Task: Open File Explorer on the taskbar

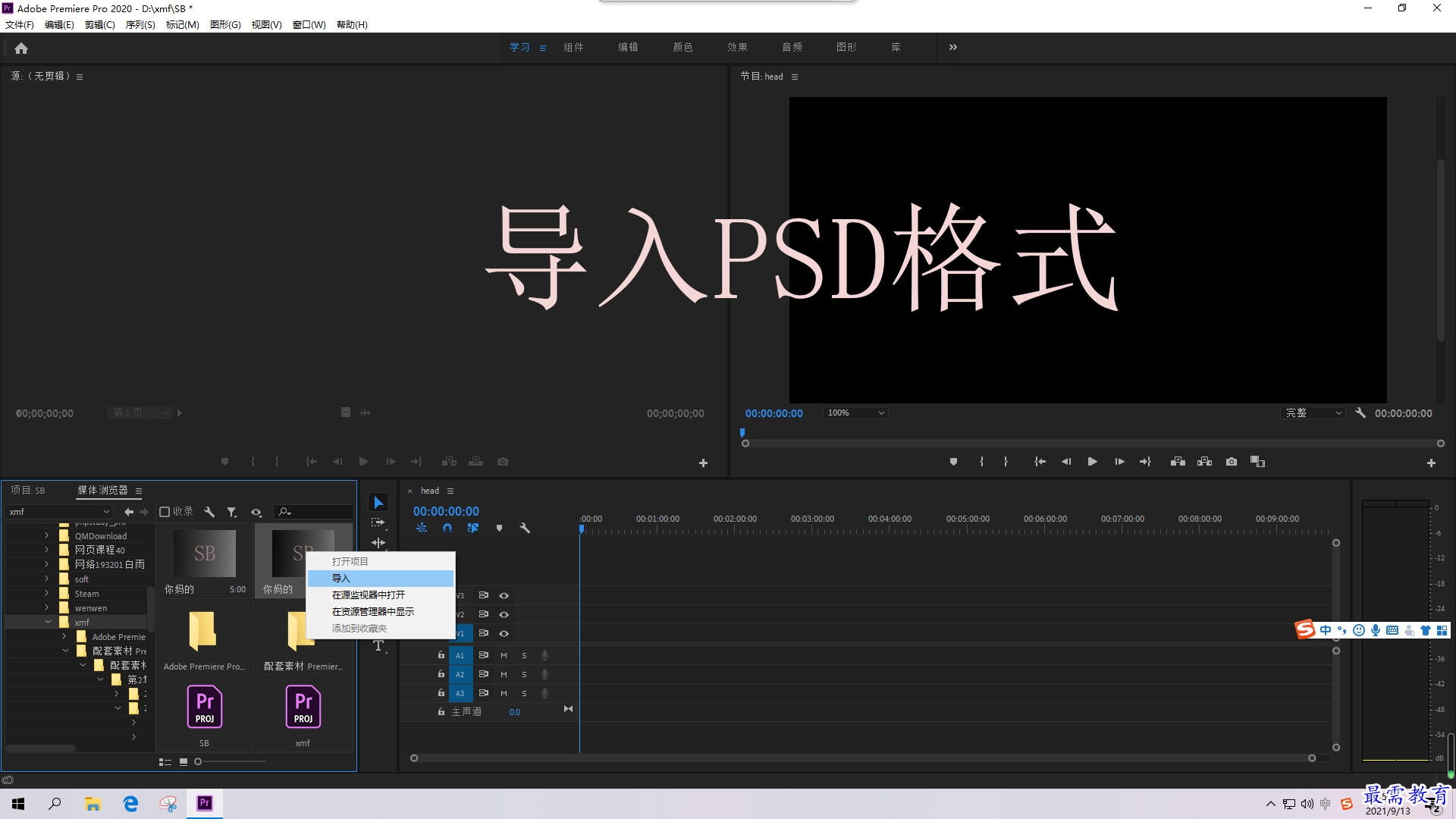Action: click(93, 803)
